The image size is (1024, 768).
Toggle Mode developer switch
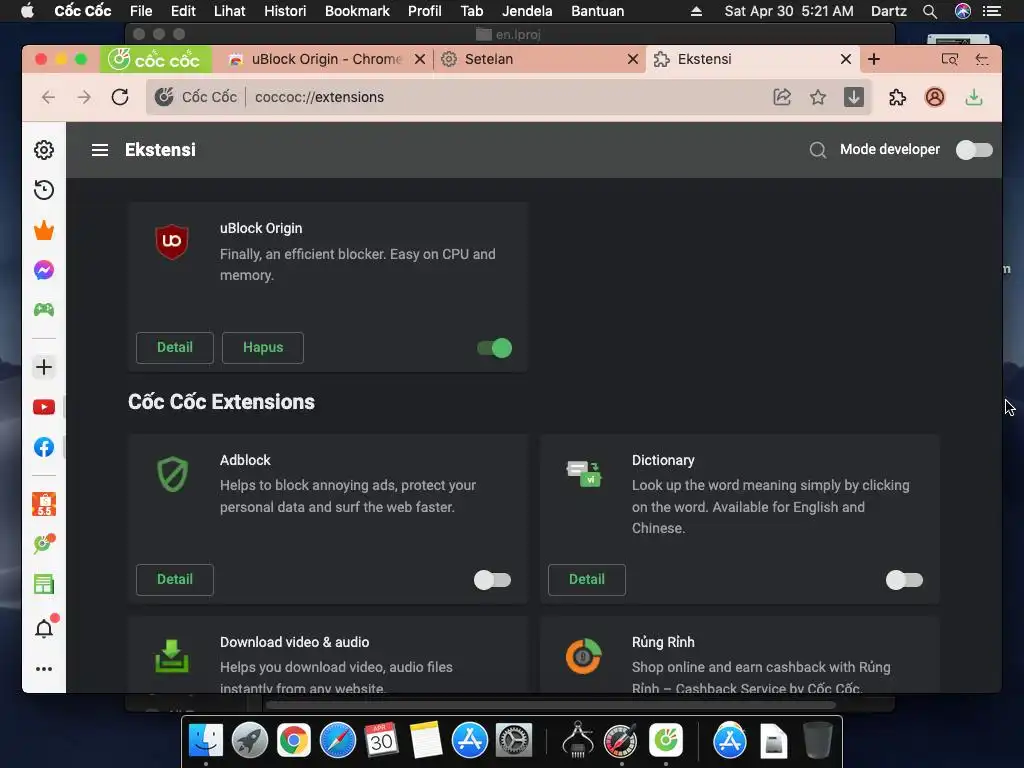(x=974, y=150)
